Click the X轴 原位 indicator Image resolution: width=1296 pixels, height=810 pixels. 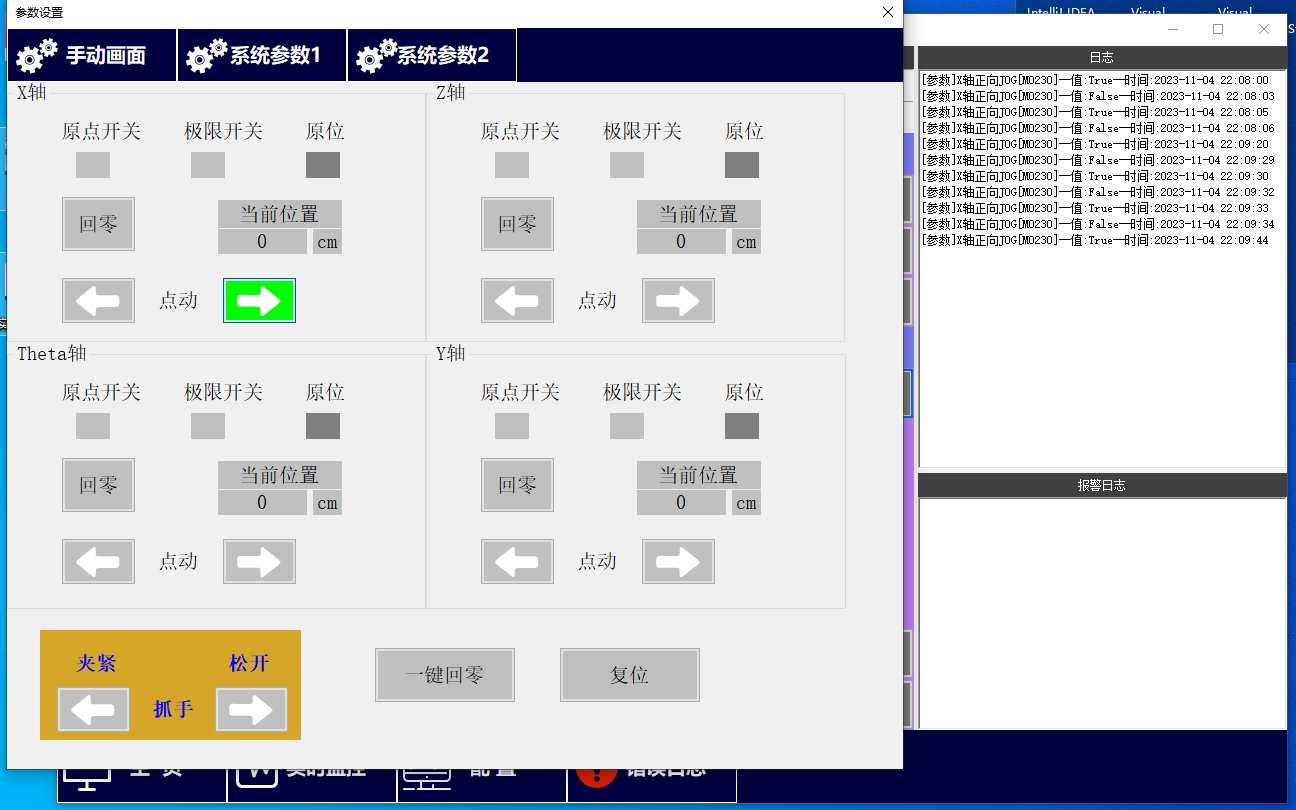click(323, 165)
